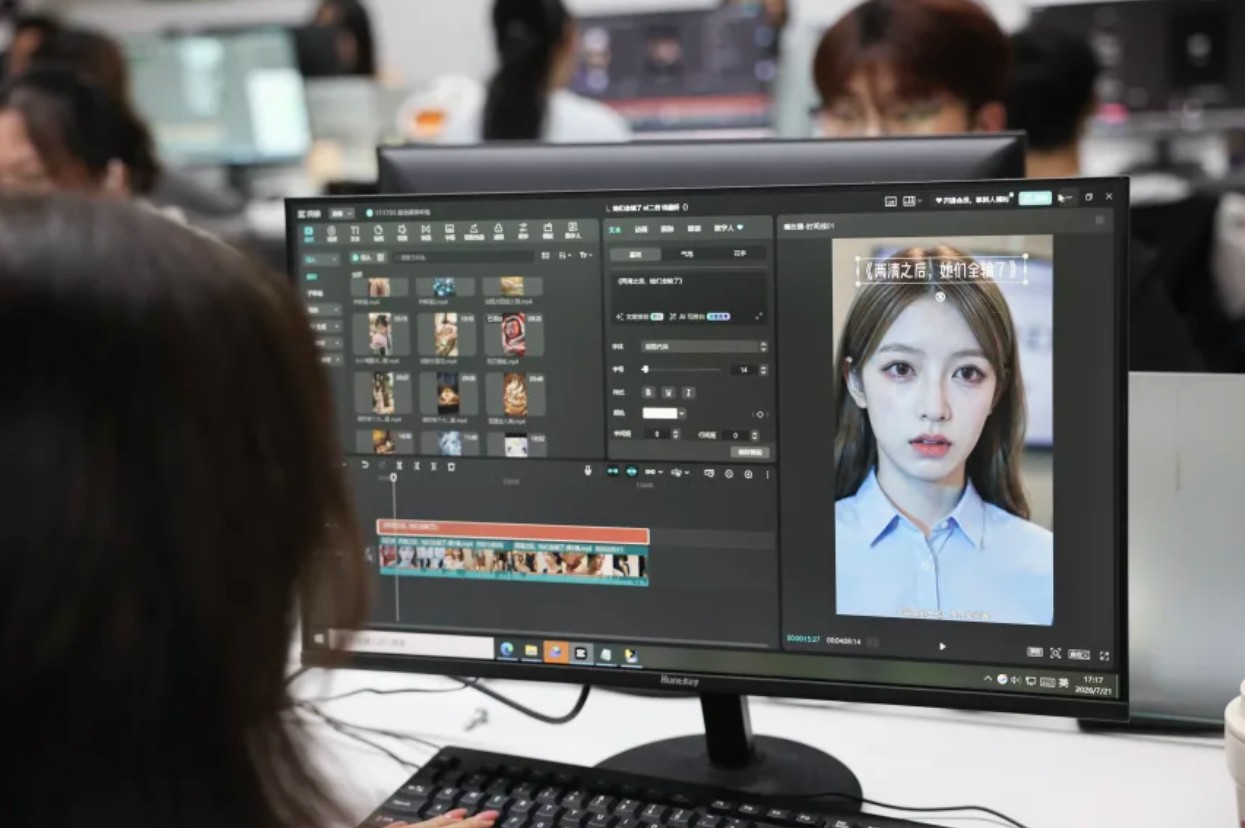Play the preview video

tap(943, 646)
